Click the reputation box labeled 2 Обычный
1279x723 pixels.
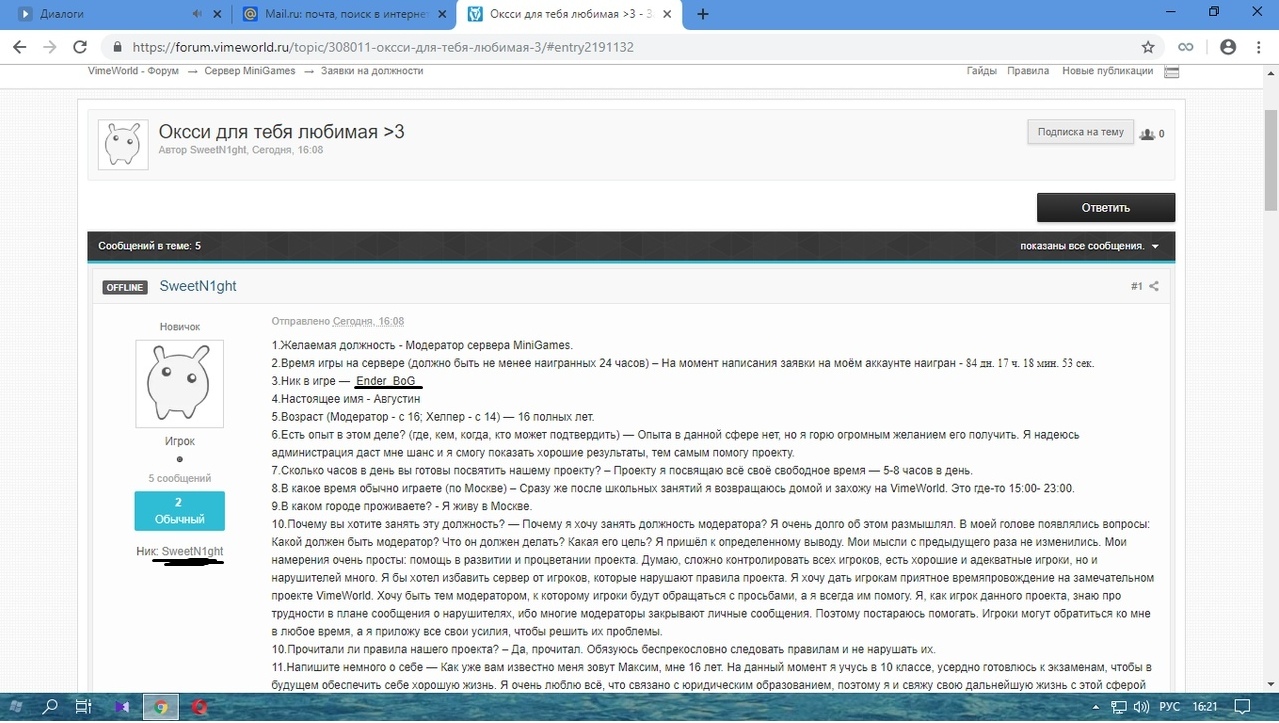pos(180,511)
